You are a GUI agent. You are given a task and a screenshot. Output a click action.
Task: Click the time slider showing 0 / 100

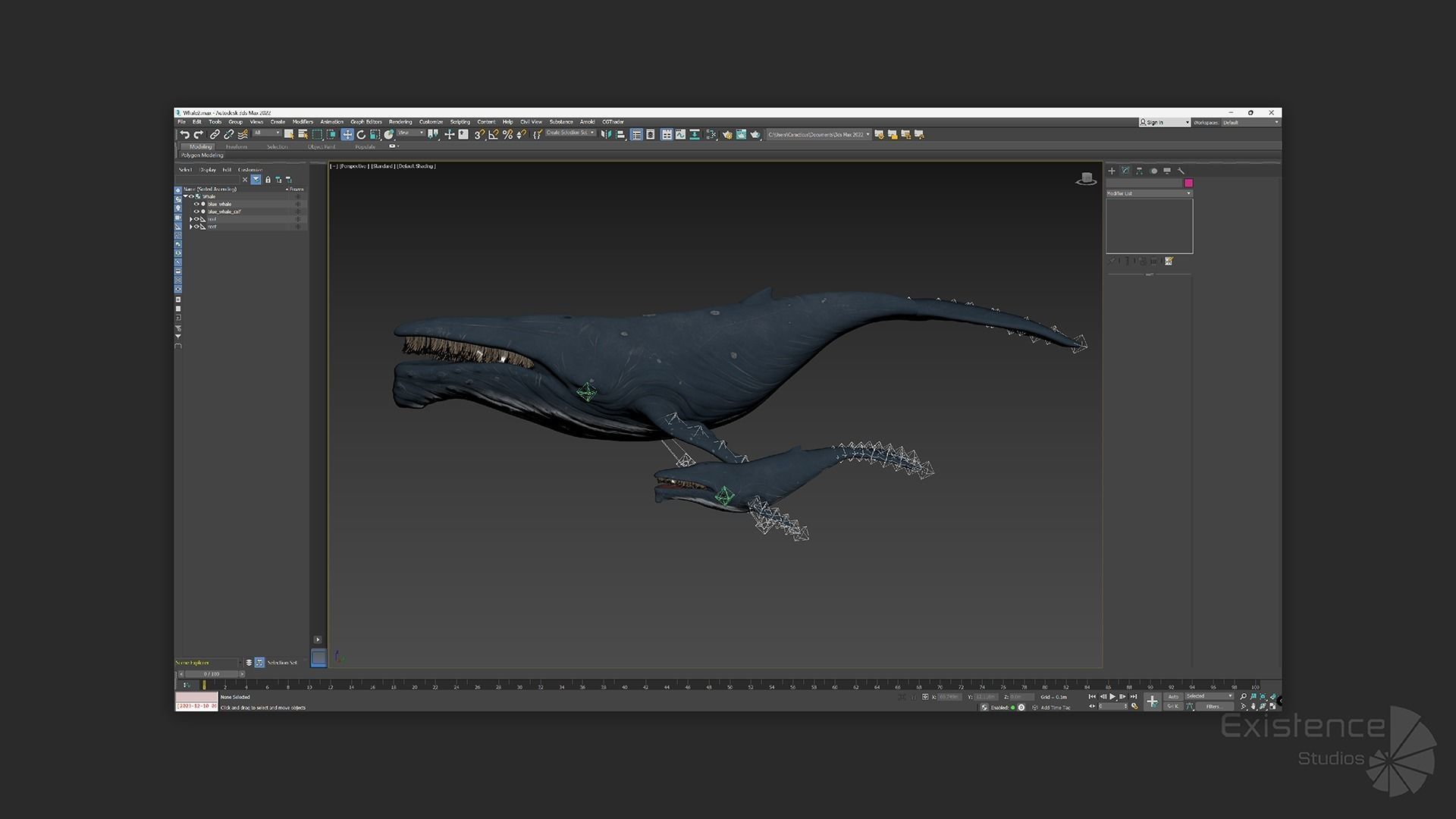[211, 673]
